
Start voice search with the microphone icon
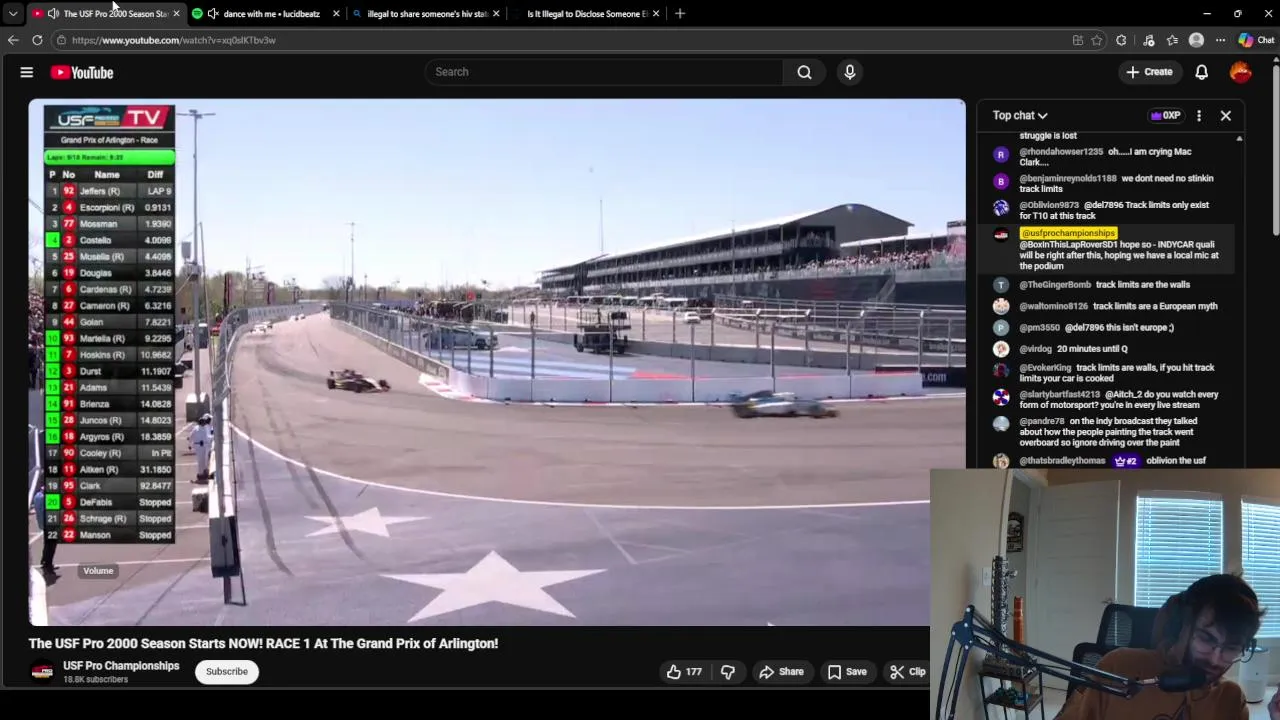(x=850, y=72)
